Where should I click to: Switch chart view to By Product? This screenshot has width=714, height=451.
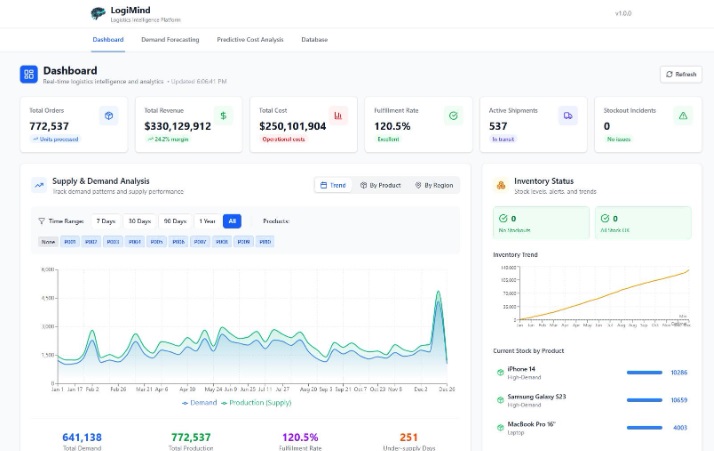click(381, 185)
